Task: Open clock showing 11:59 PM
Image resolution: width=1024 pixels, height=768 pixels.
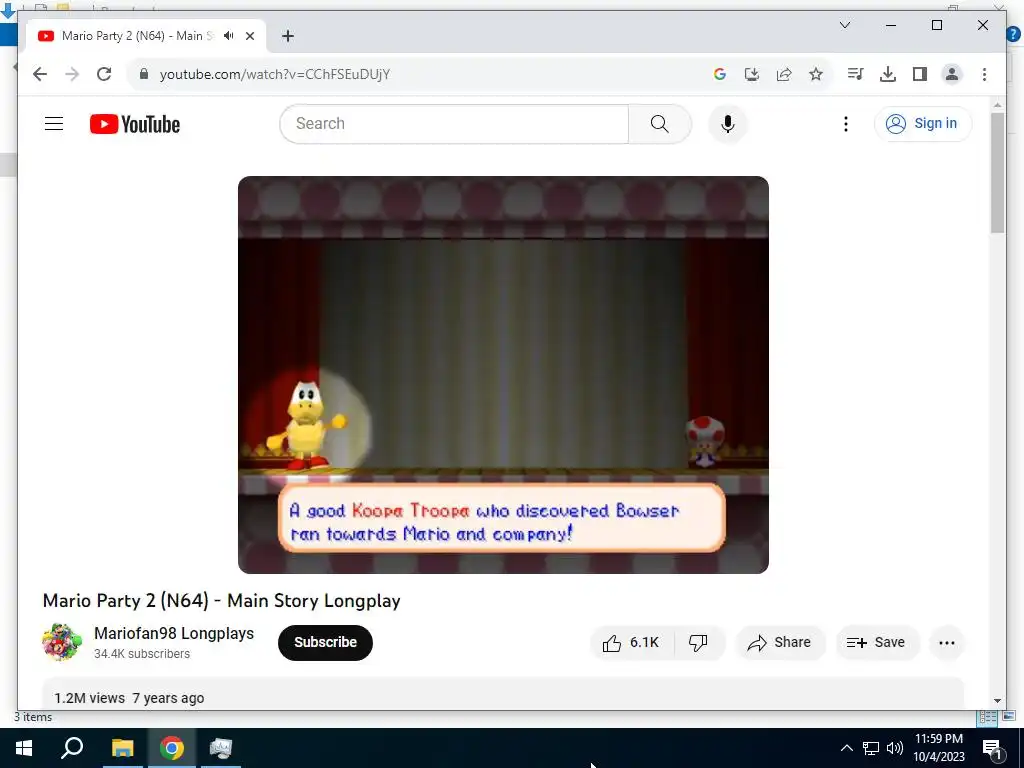Action: pos(938,748)
